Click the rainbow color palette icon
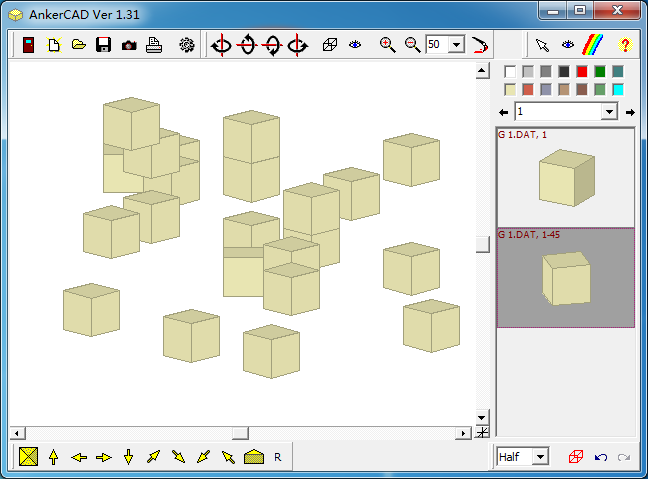This screenshot has height=479, width=648. click(594, 45)
